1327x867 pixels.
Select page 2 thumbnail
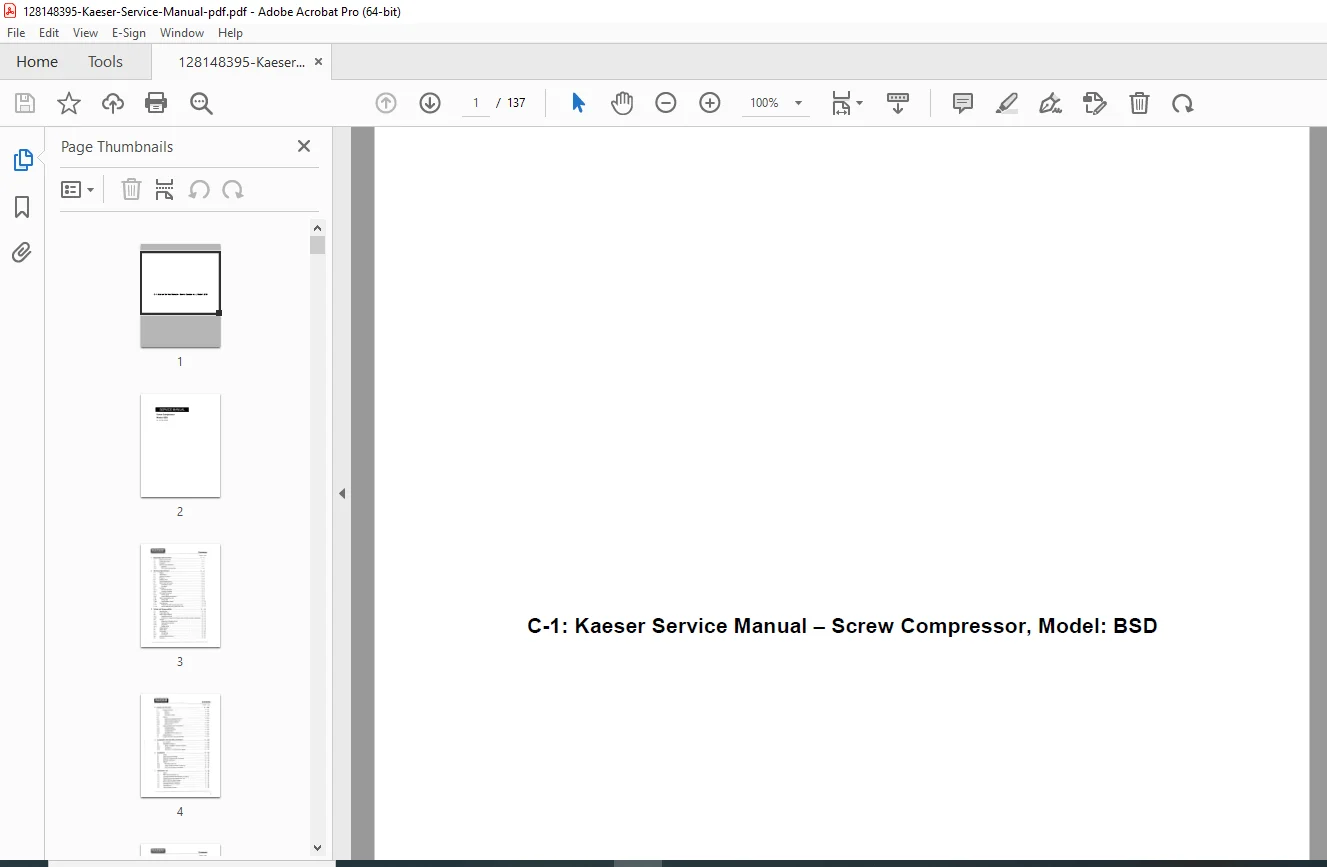(x=180, y=445)
